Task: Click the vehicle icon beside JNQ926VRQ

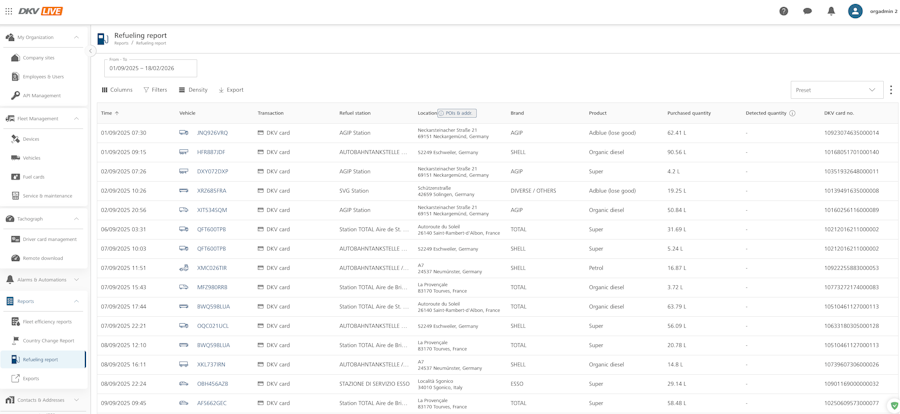Action: [x=184, y=133]
